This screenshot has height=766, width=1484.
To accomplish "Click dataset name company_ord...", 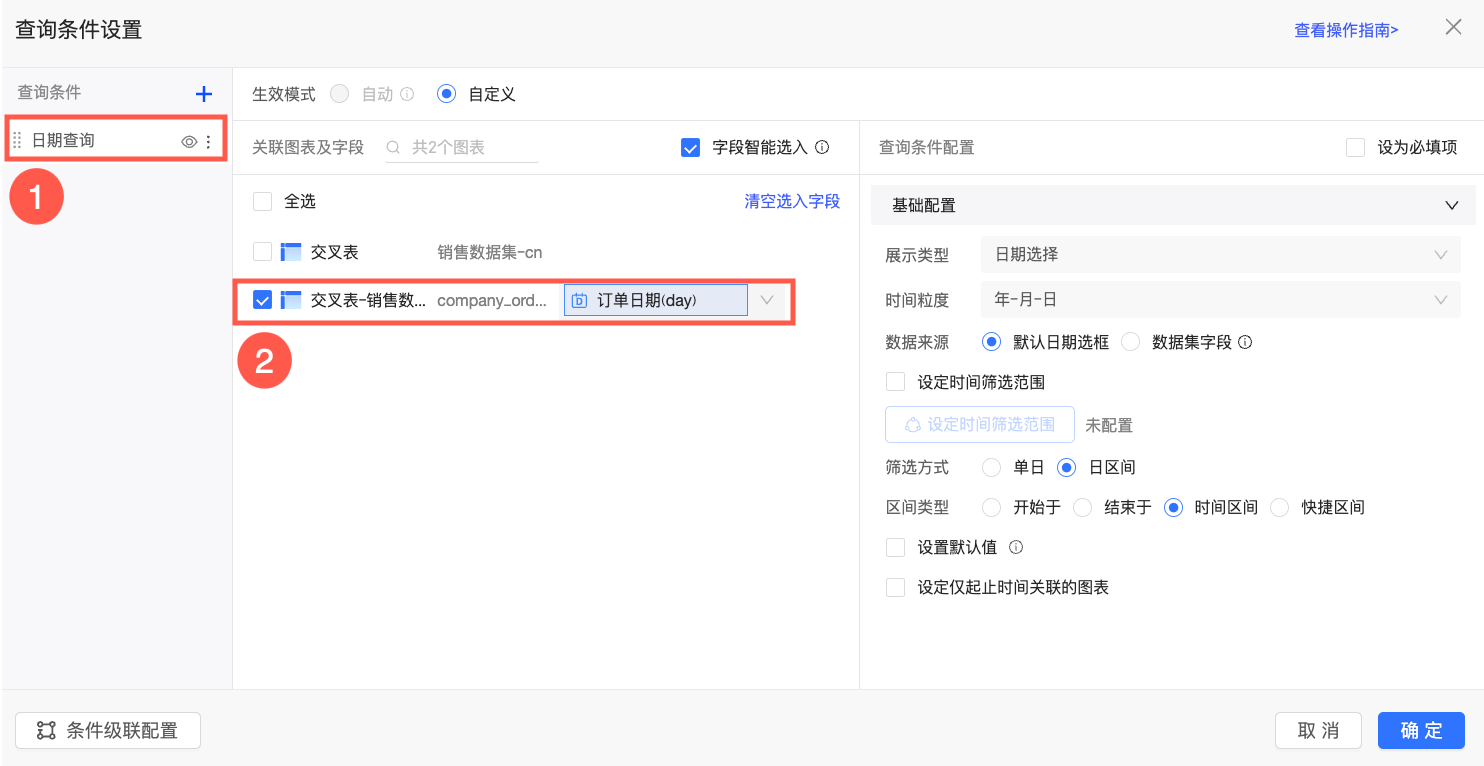I will 492,300.
